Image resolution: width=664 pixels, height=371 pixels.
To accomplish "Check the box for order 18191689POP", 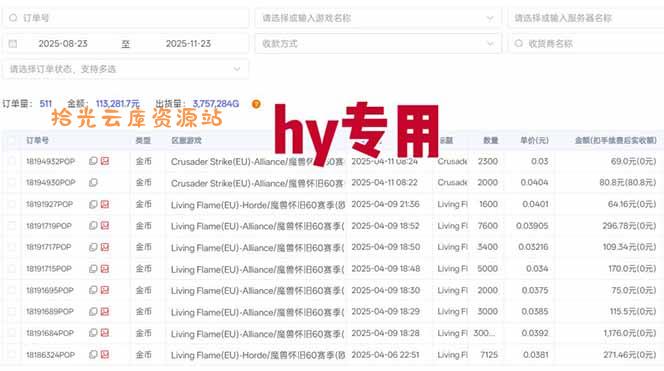I will coord(12,311).
